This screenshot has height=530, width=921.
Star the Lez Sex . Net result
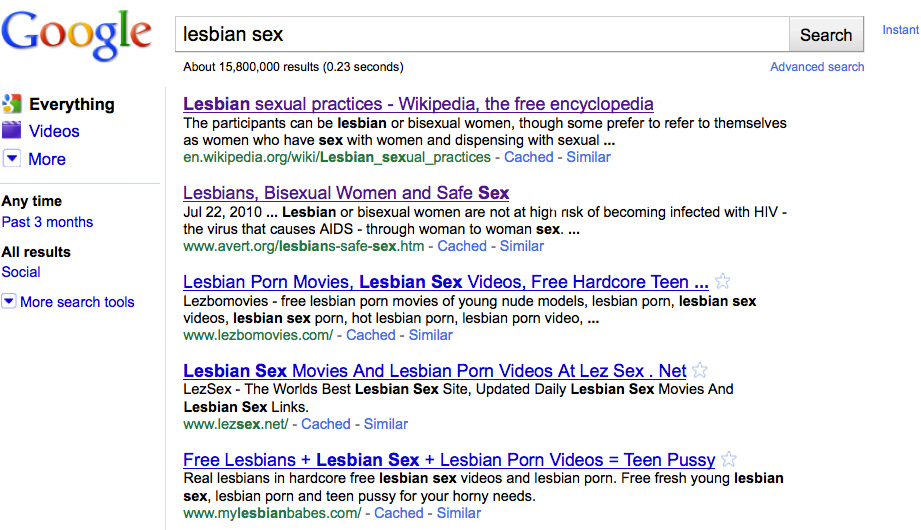pyautogui.click(x=701, y=371)
